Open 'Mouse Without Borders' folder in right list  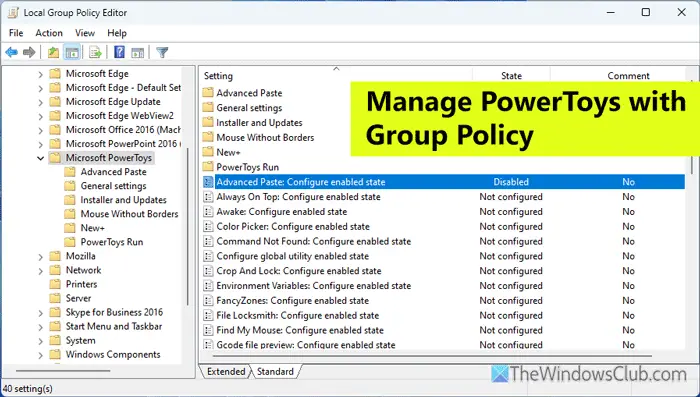point(265,138)
